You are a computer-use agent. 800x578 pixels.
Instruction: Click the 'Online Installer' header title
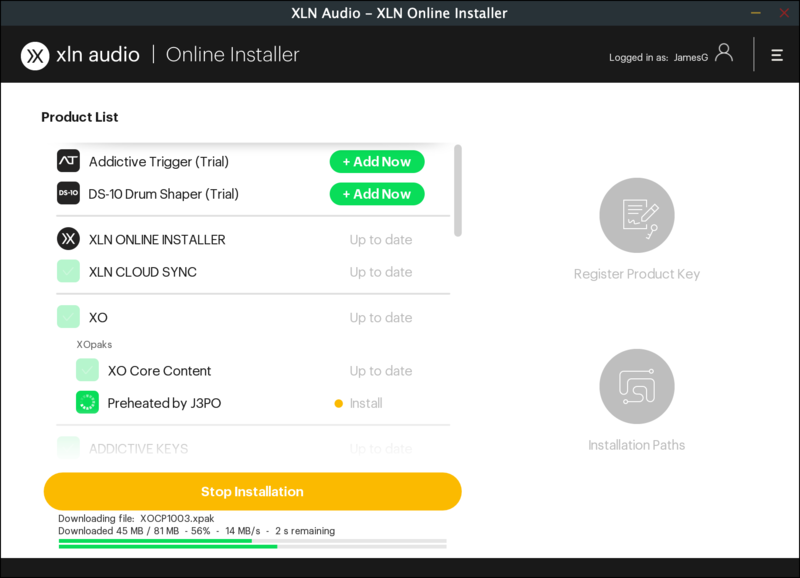click(x=233, y=55)
